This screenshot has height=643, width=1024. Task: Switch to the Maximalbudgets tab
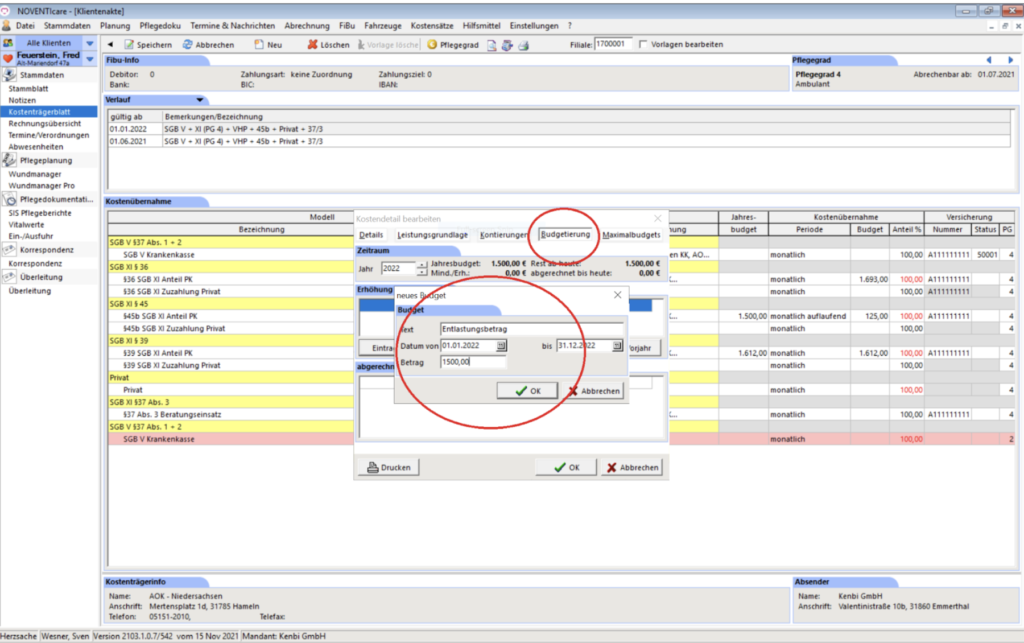point(631,235)
